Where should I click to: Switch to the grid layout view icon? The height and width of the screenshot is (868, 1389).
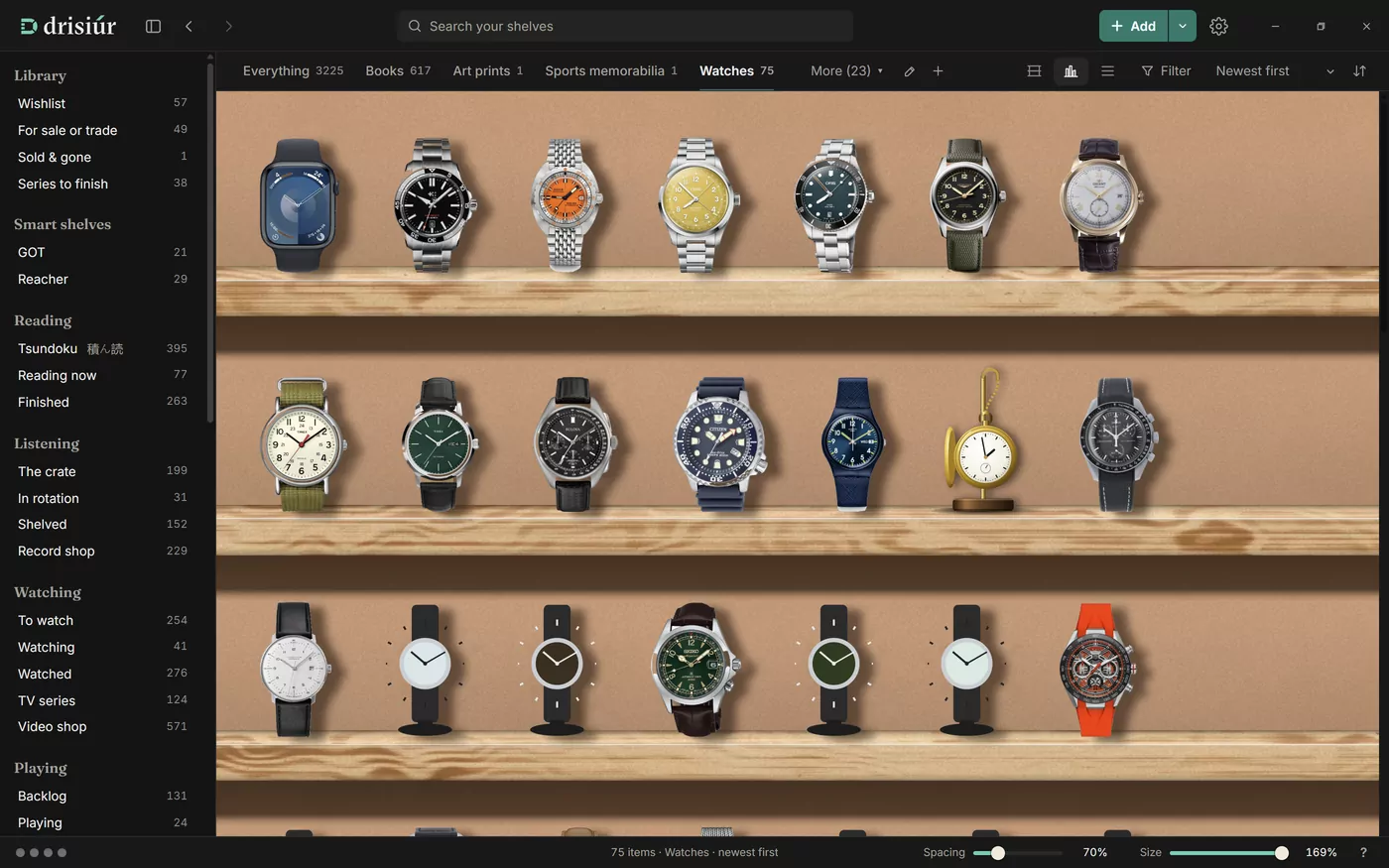[1034, 71]
